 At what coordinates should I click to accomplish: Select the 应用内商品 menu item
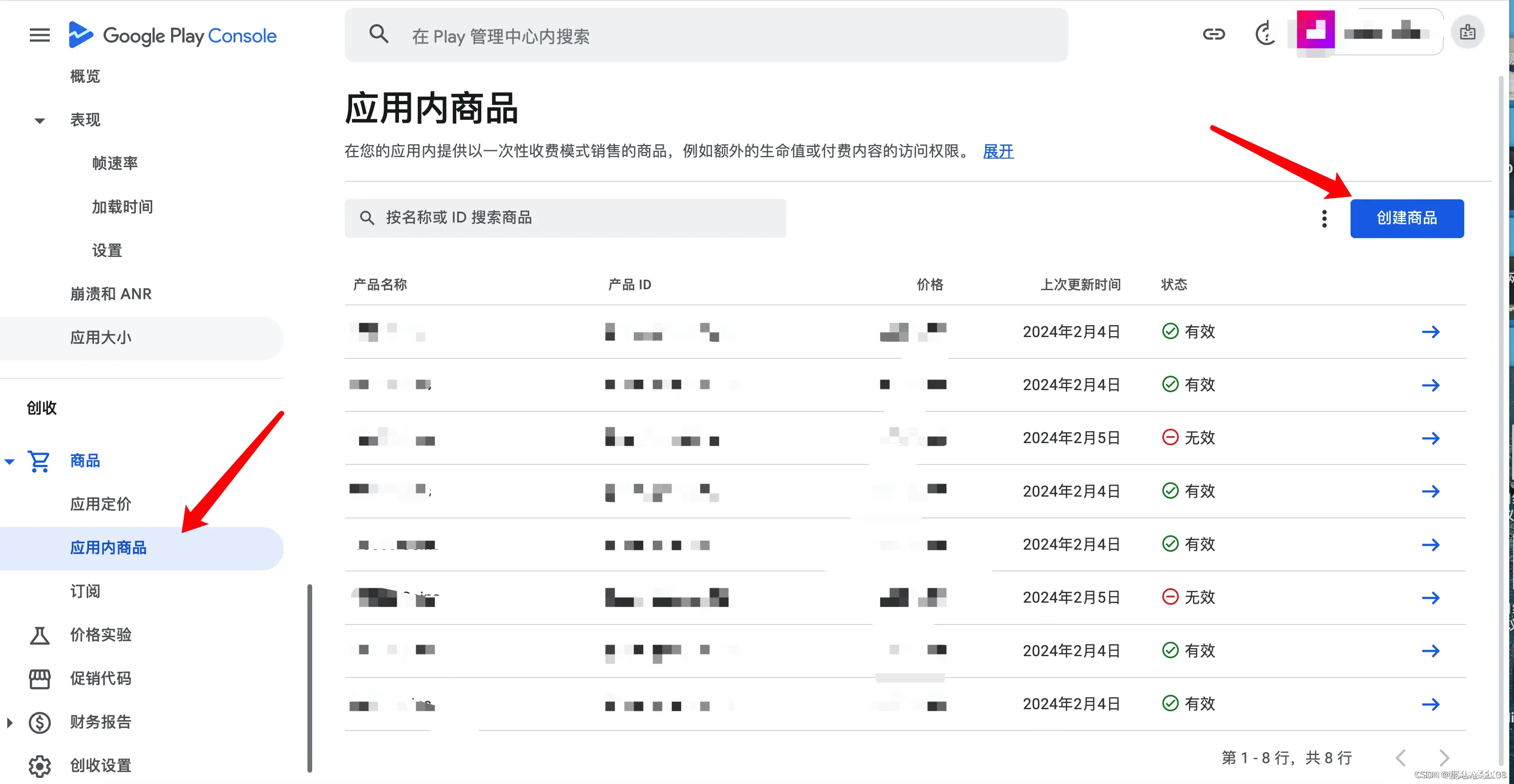pos(109,547)
